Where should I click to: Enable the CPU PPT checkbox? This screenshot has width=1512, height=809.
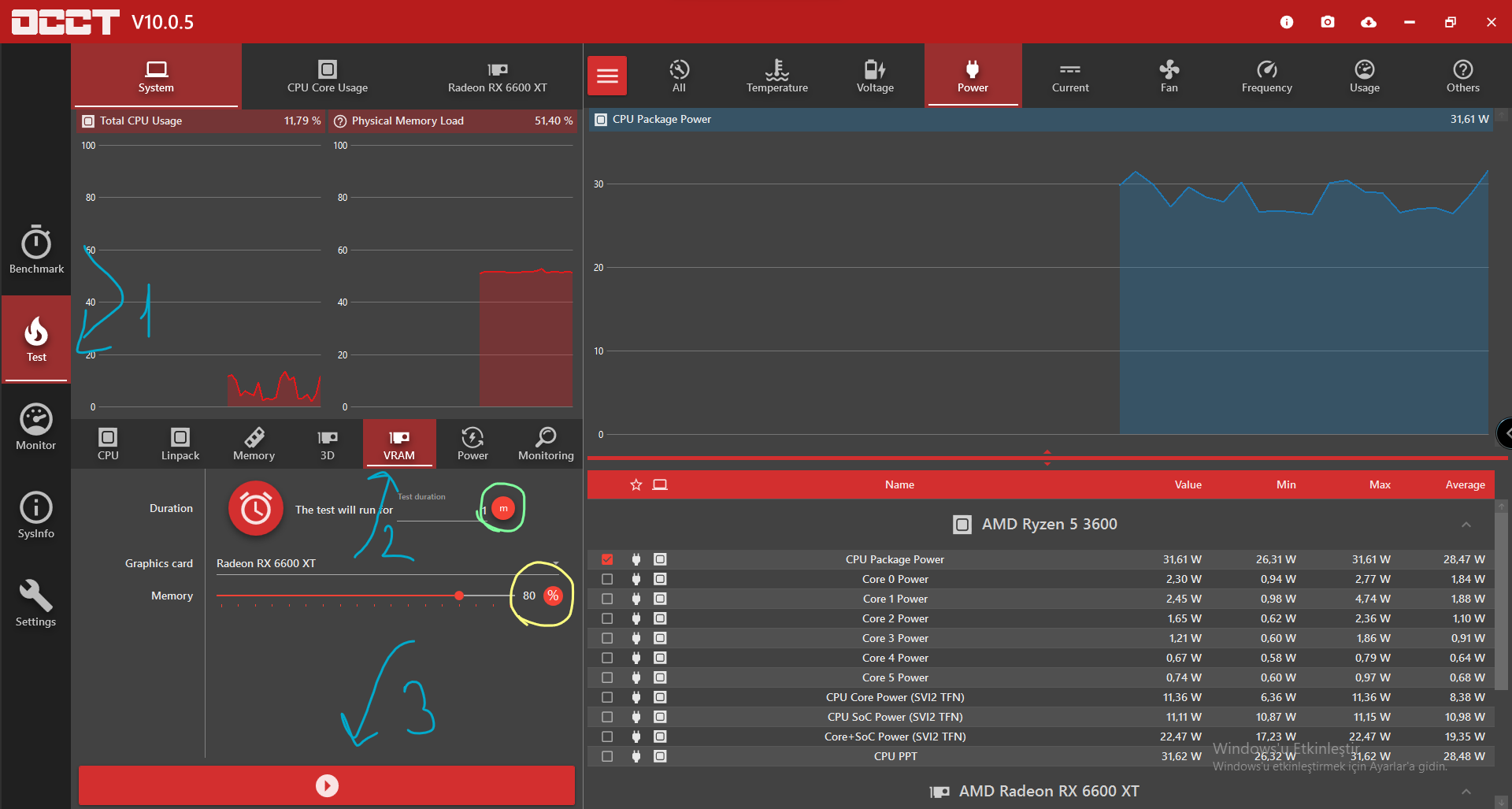(607, 756)
